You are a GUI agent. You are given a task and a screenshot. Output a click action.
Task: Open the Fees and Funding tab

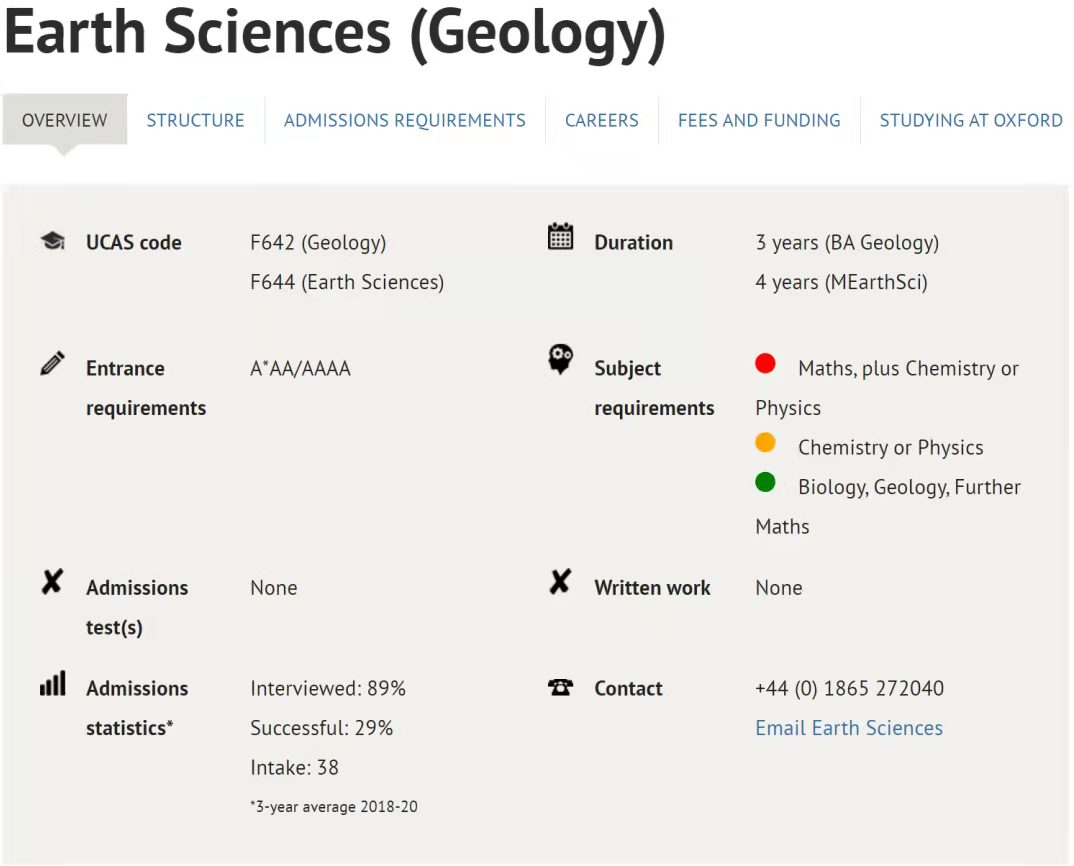click(x=759, y=120)
